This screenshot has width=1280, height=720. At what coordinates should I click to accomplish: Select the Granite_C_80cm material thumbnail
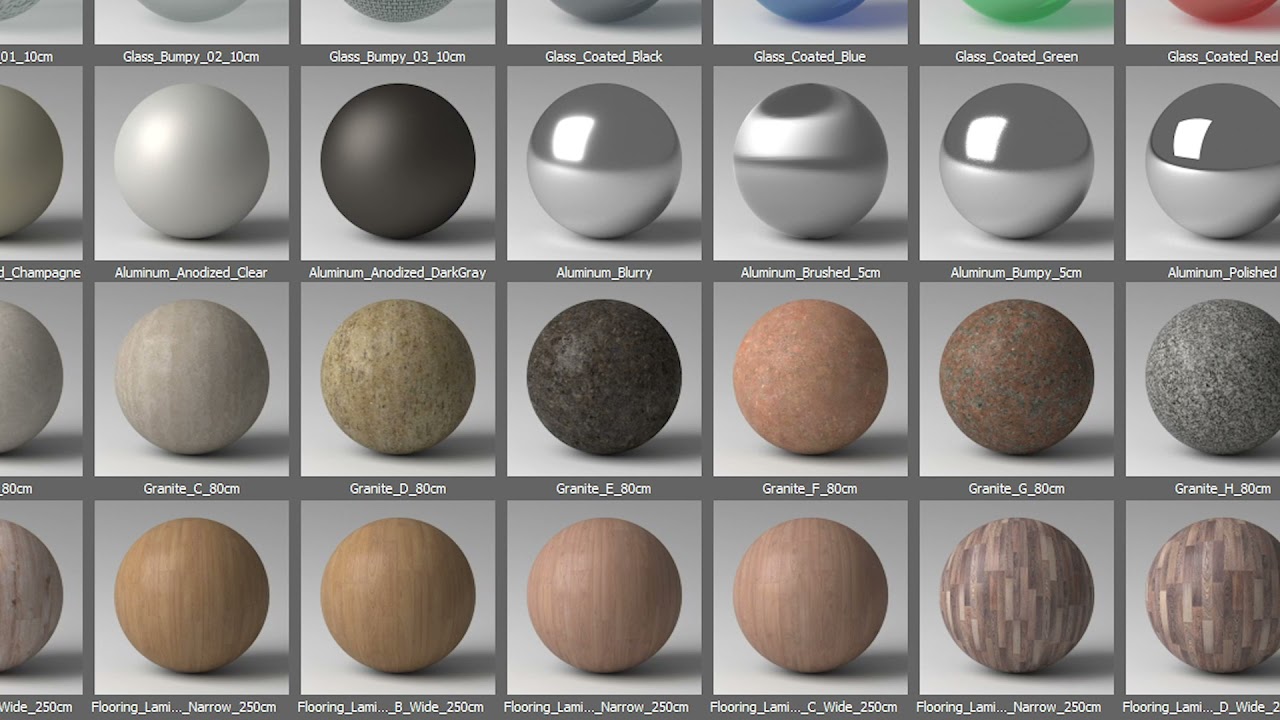191,379
